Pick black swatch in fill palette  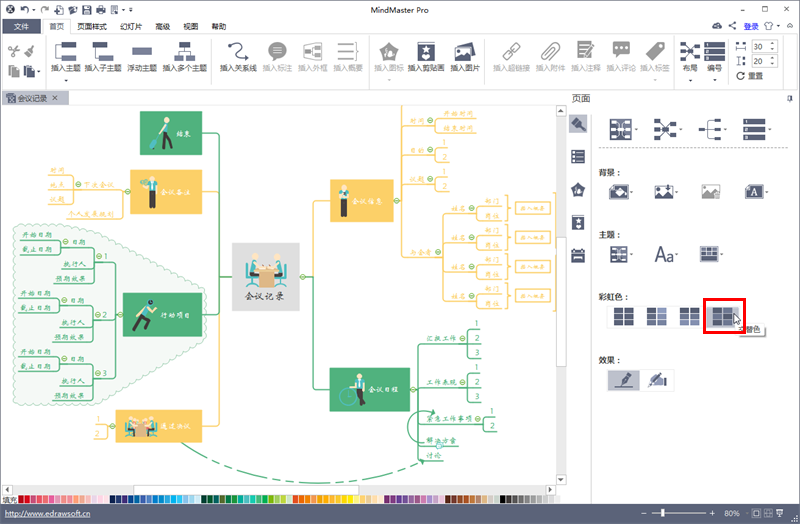pyautogui.click(x=503, y=499)
